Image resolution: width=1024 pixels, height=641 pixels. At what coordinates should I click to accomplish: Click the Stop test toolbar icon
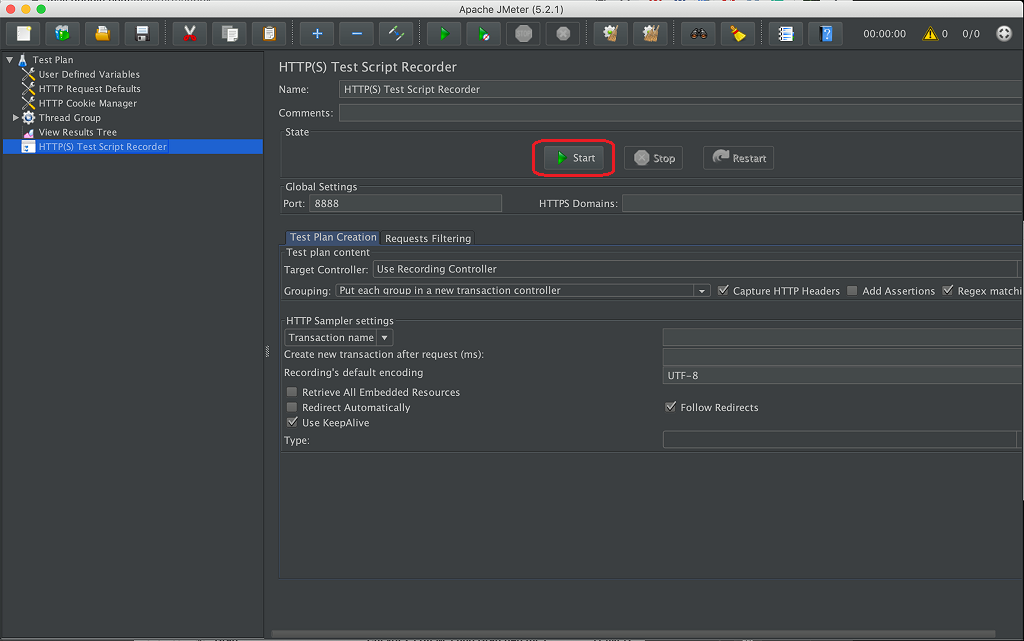524,34
